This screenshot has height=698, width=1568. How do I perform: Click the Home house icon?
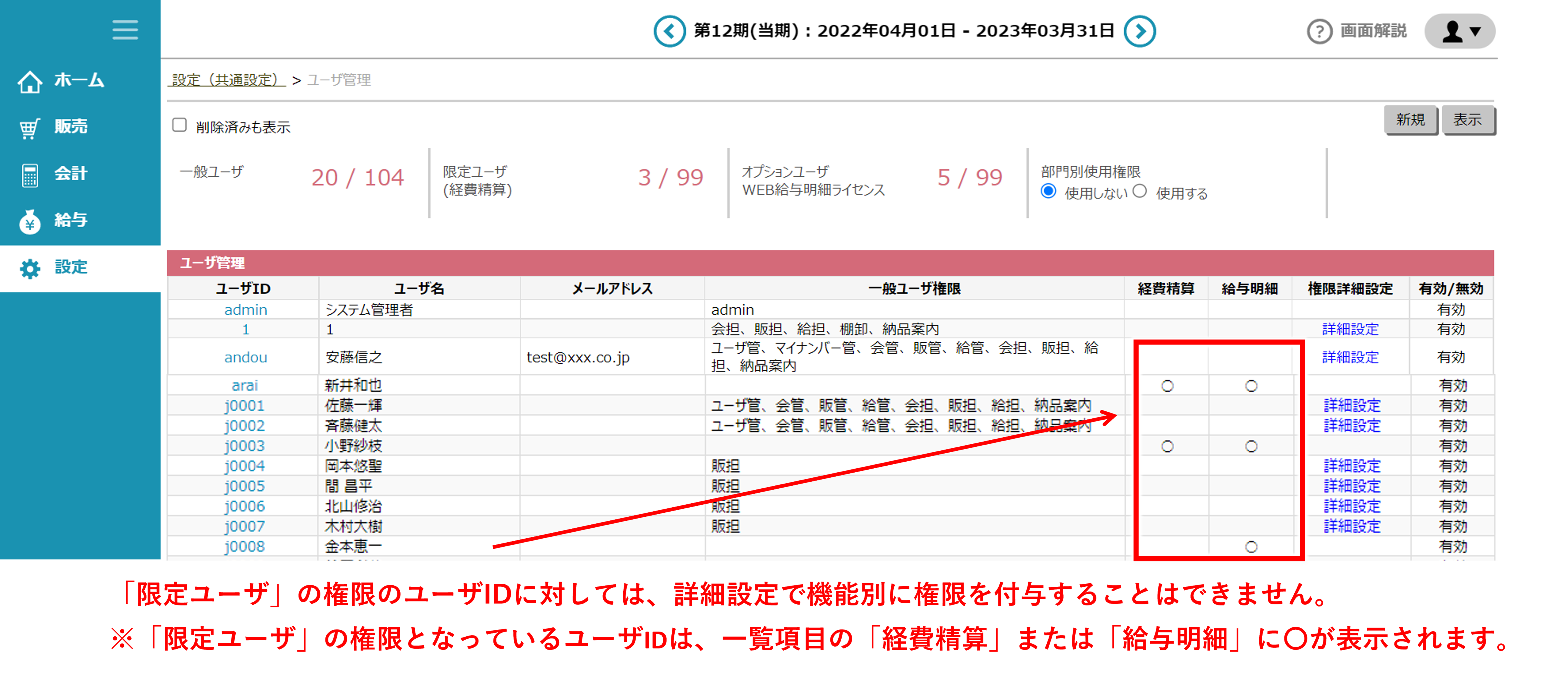click(30, 82)
